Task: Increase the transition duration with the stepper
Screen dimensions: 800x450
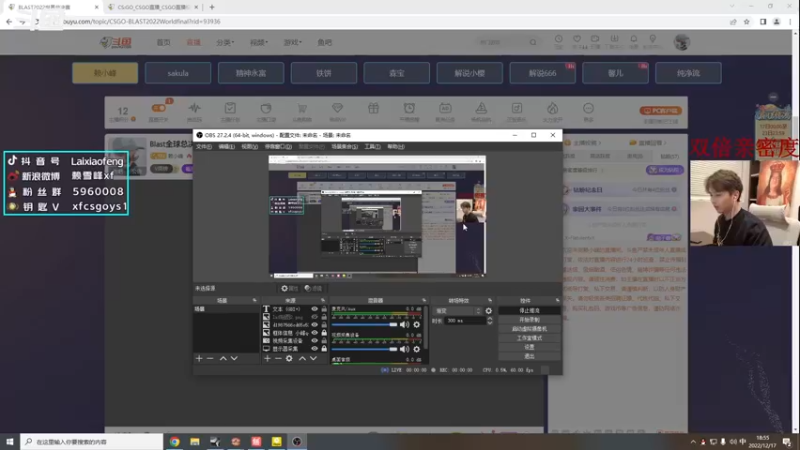Action: point(490,318)
